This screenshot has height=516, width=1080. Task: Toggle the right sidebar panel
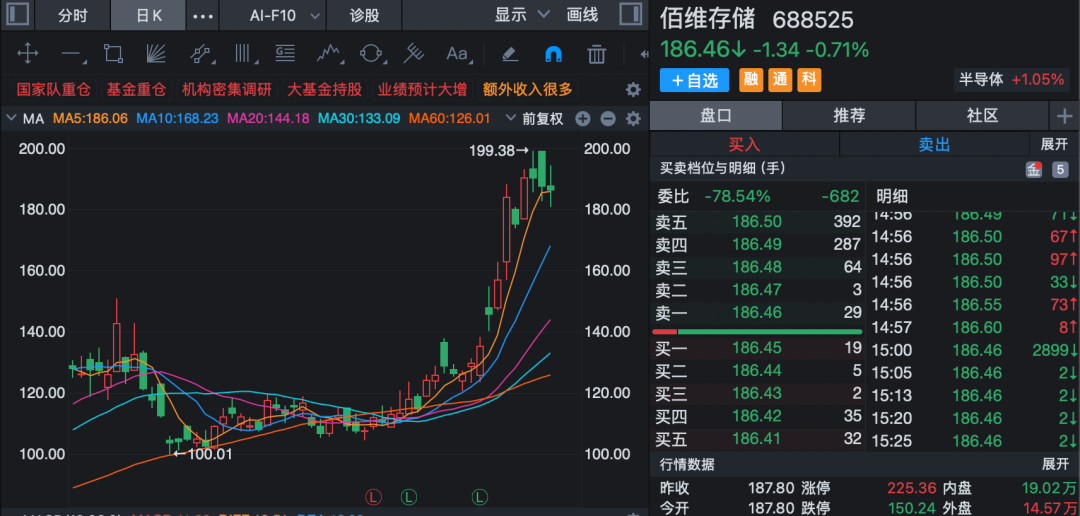631,14
